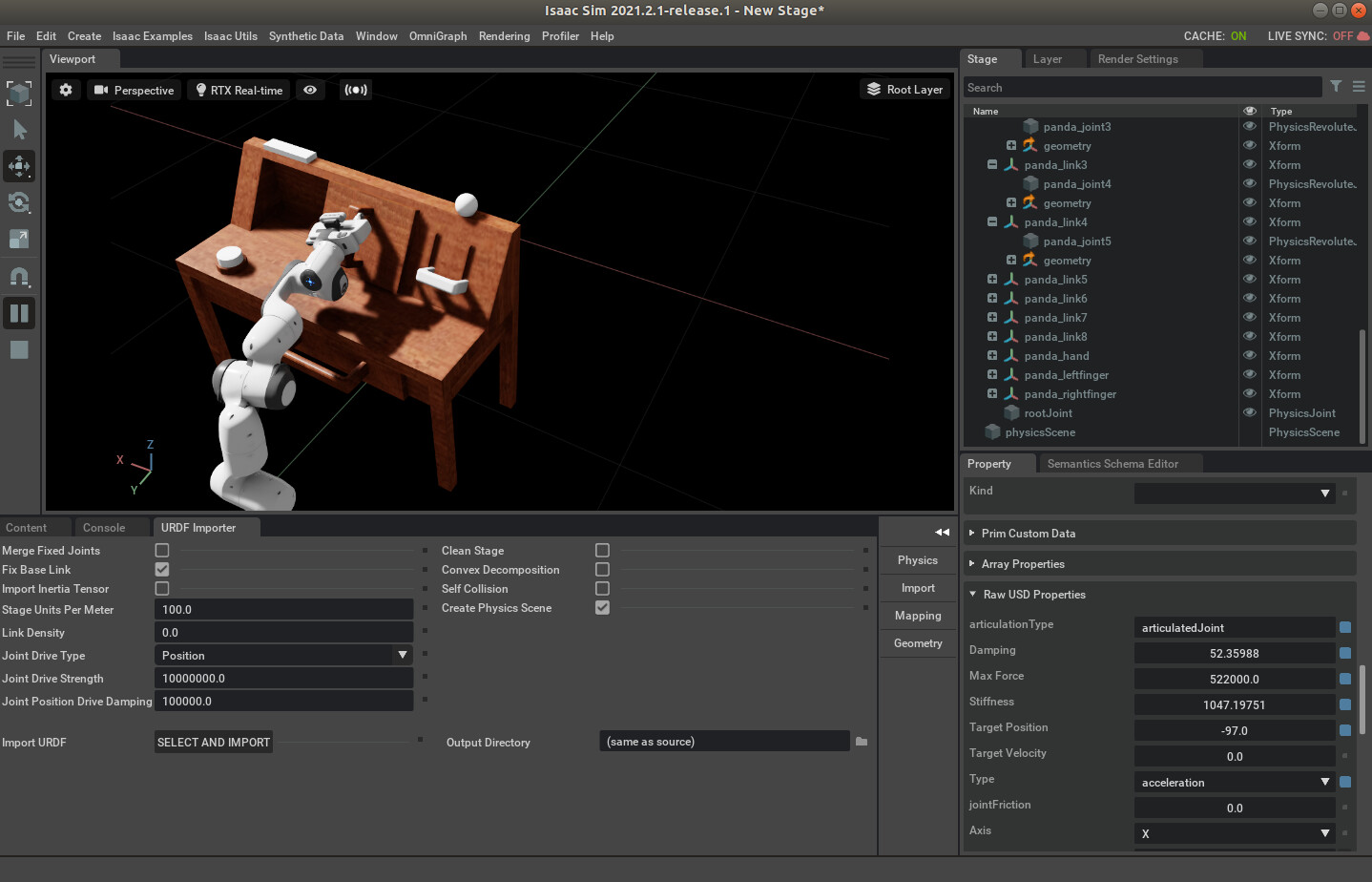Click the Stage panel search field
Viewport: 1372px width, 882px height.
[x=1142, y=87]
